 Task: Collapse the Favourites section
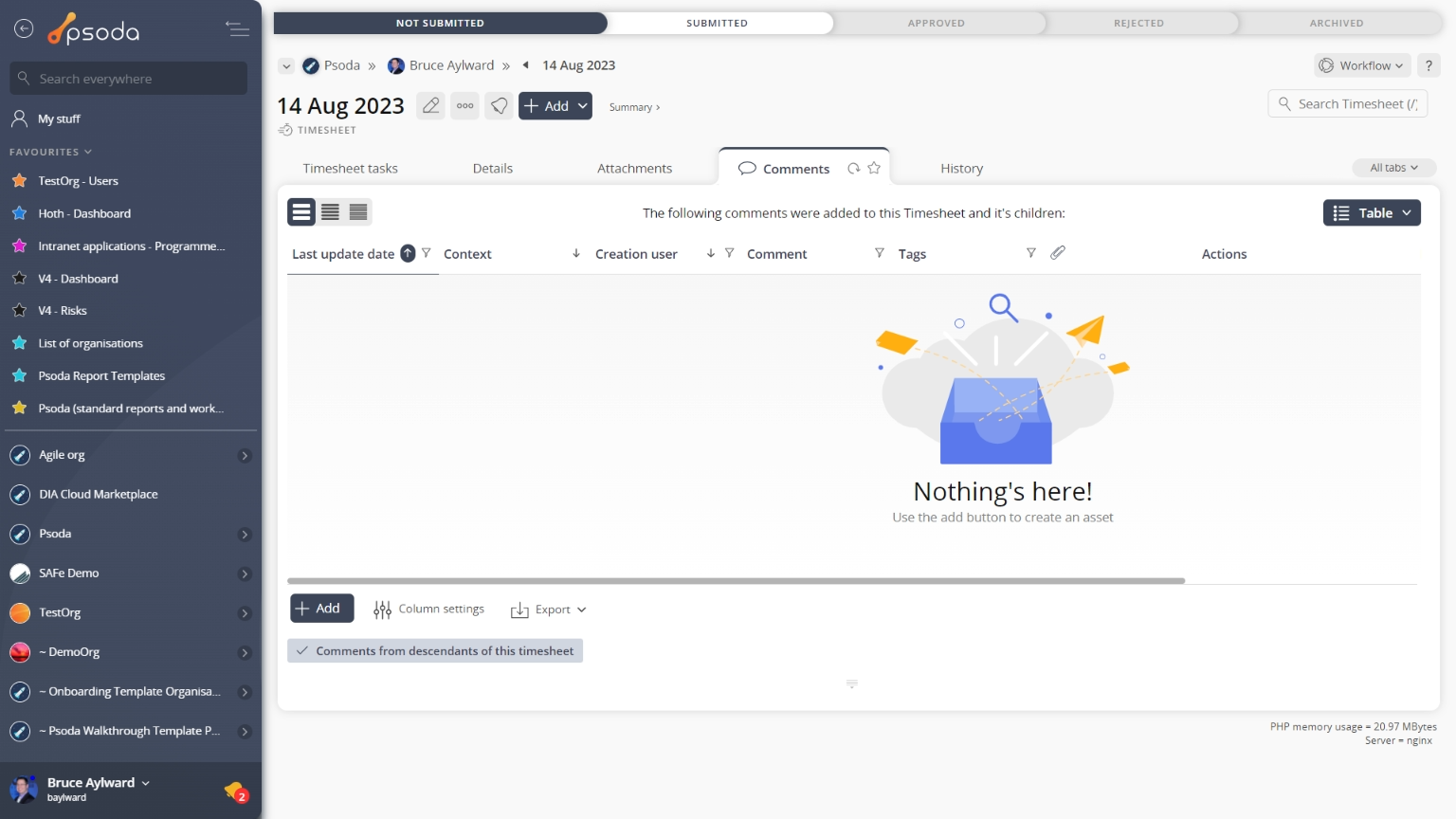(x=51, y=152)
